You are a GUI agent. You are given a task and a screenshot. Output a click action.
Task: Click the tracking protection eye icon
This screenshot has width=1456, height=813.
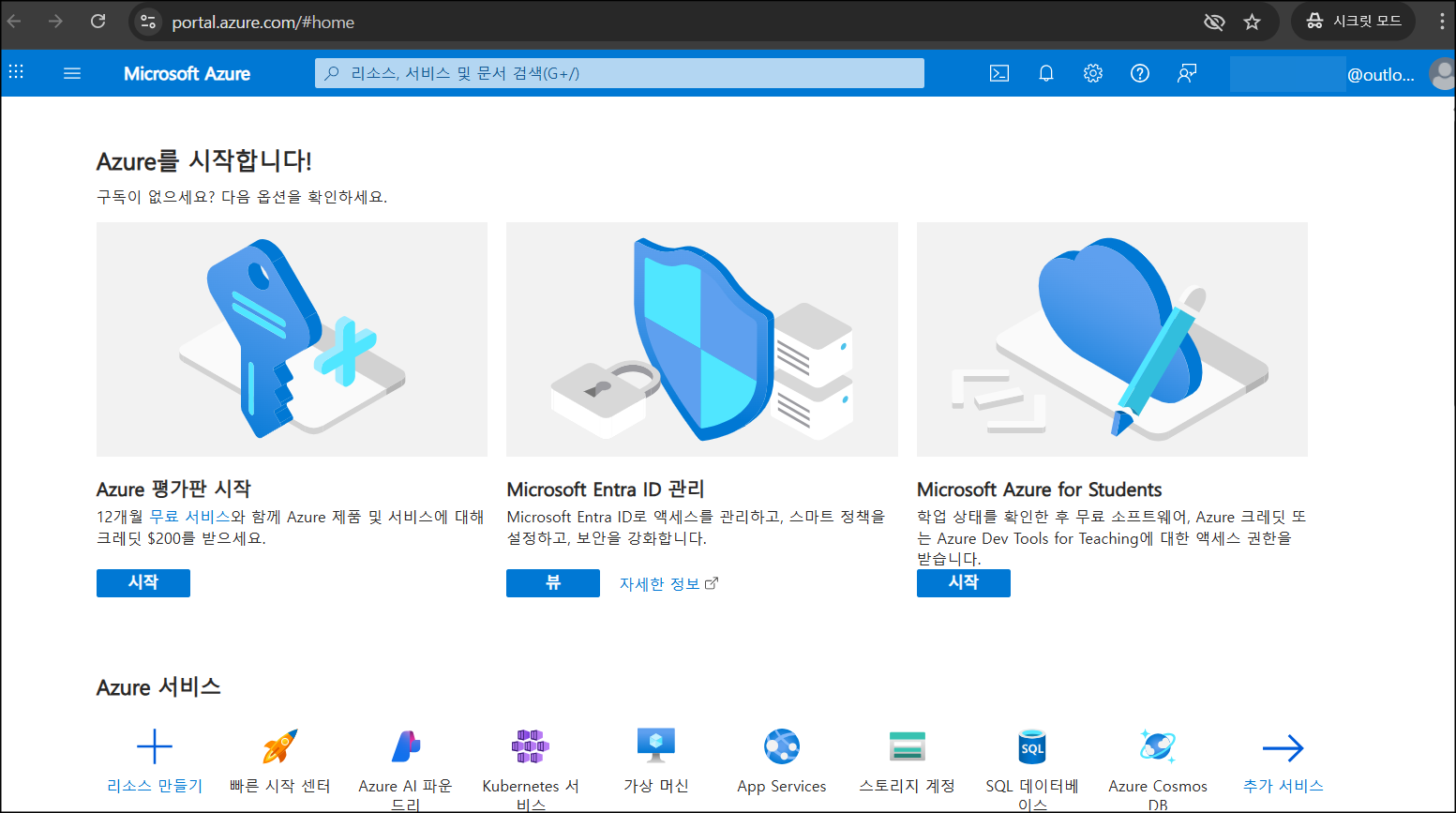pyautogui.click(x=1214, y=22)
